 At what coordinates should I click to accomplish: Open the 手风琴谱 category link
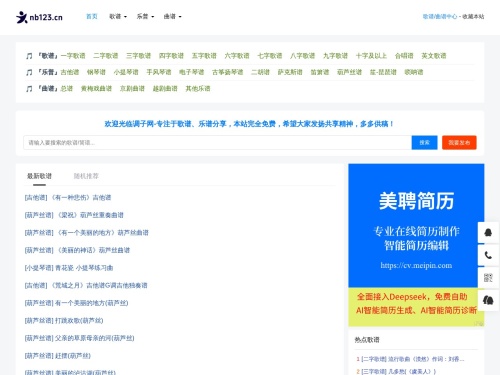tap(159, 72)
